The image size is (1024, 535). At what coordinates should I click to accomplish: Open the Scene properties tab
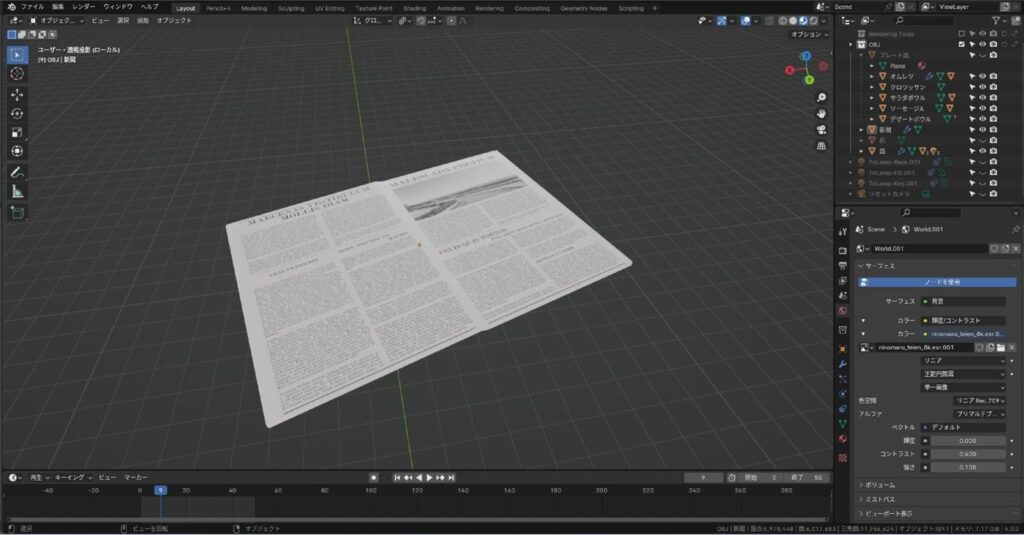842,295
